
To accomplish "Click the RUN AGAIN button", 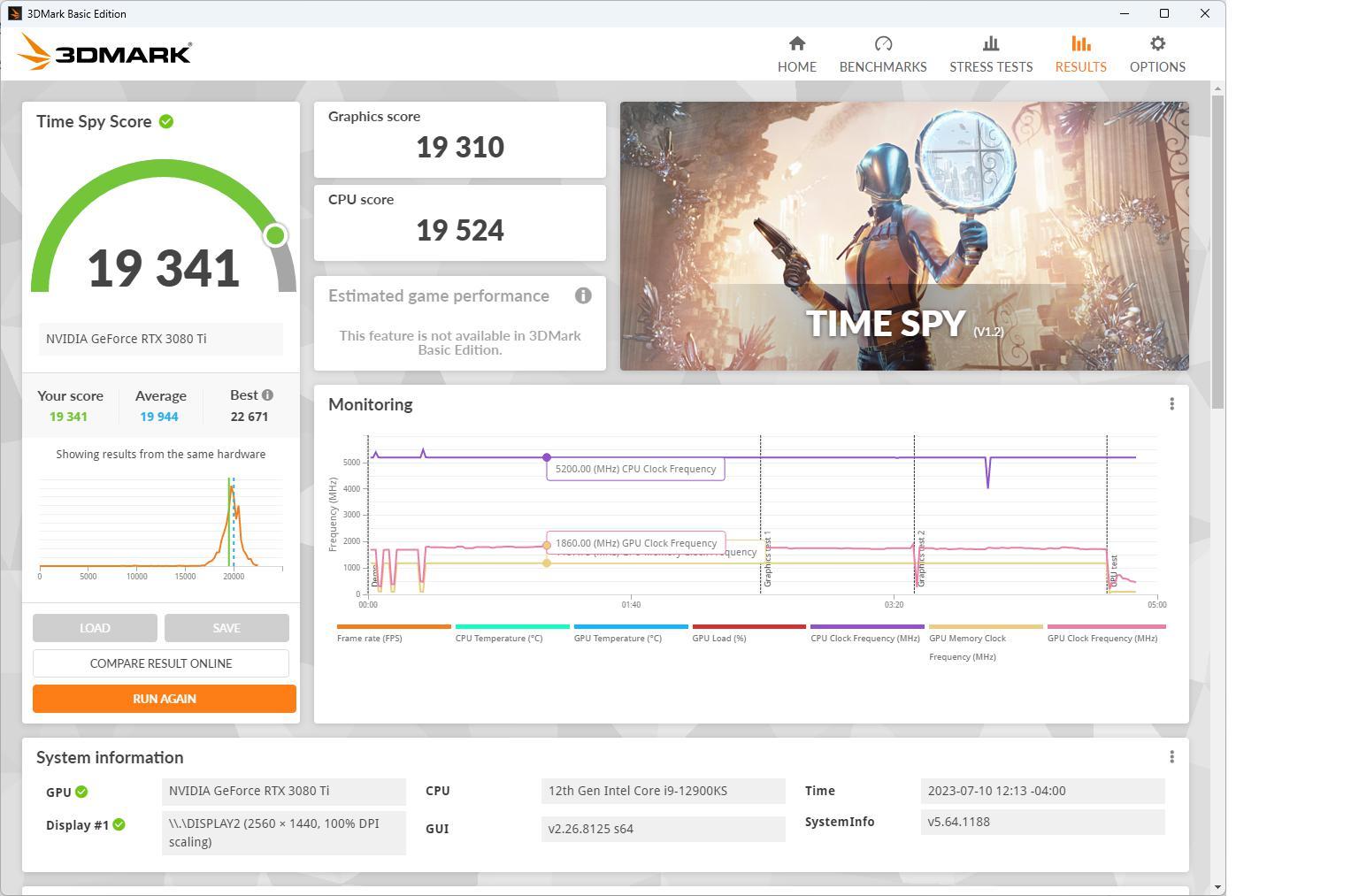I will click(x=165, y=699).
